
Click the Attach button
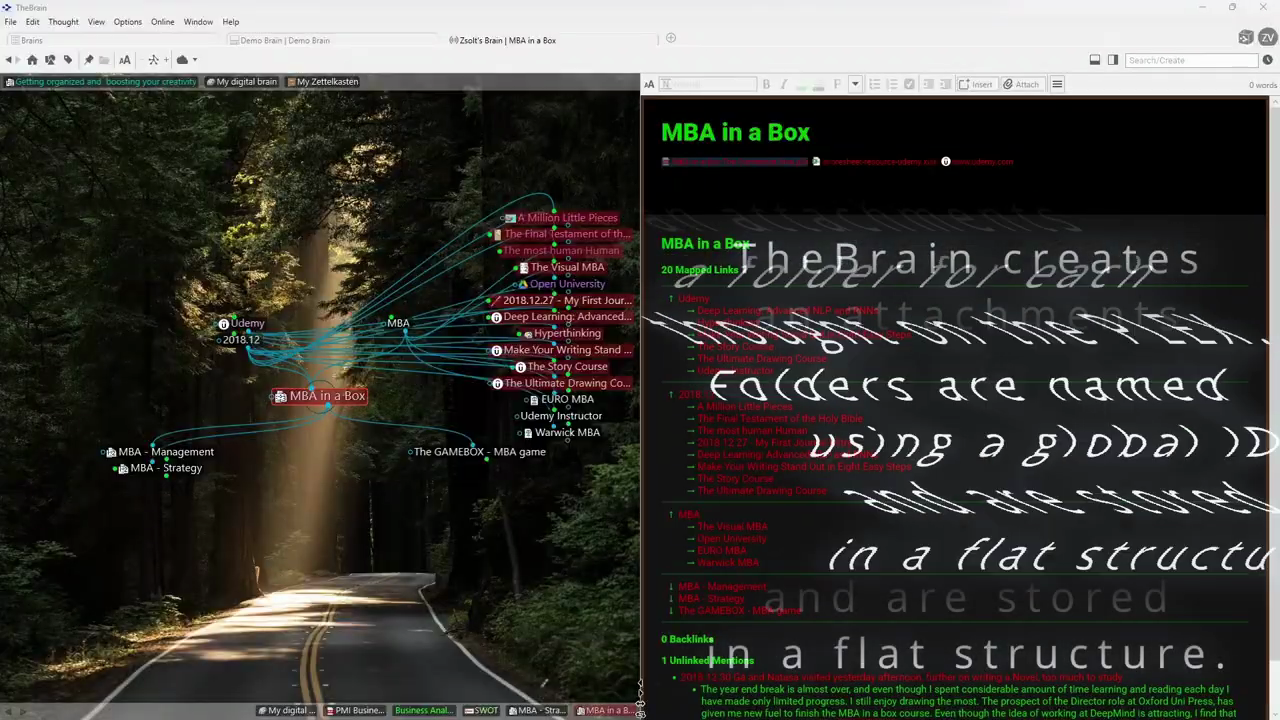tap(1022, 84)
